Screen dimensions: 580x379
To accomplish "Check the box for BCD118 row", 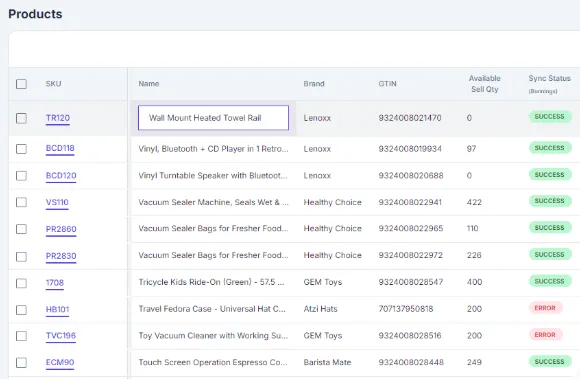I will pos(21,149).
